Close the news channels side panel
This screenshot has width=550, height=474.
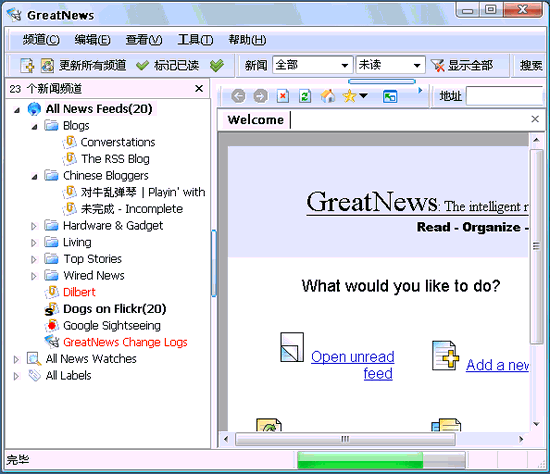pyautogui.click(x=199, y=88)
